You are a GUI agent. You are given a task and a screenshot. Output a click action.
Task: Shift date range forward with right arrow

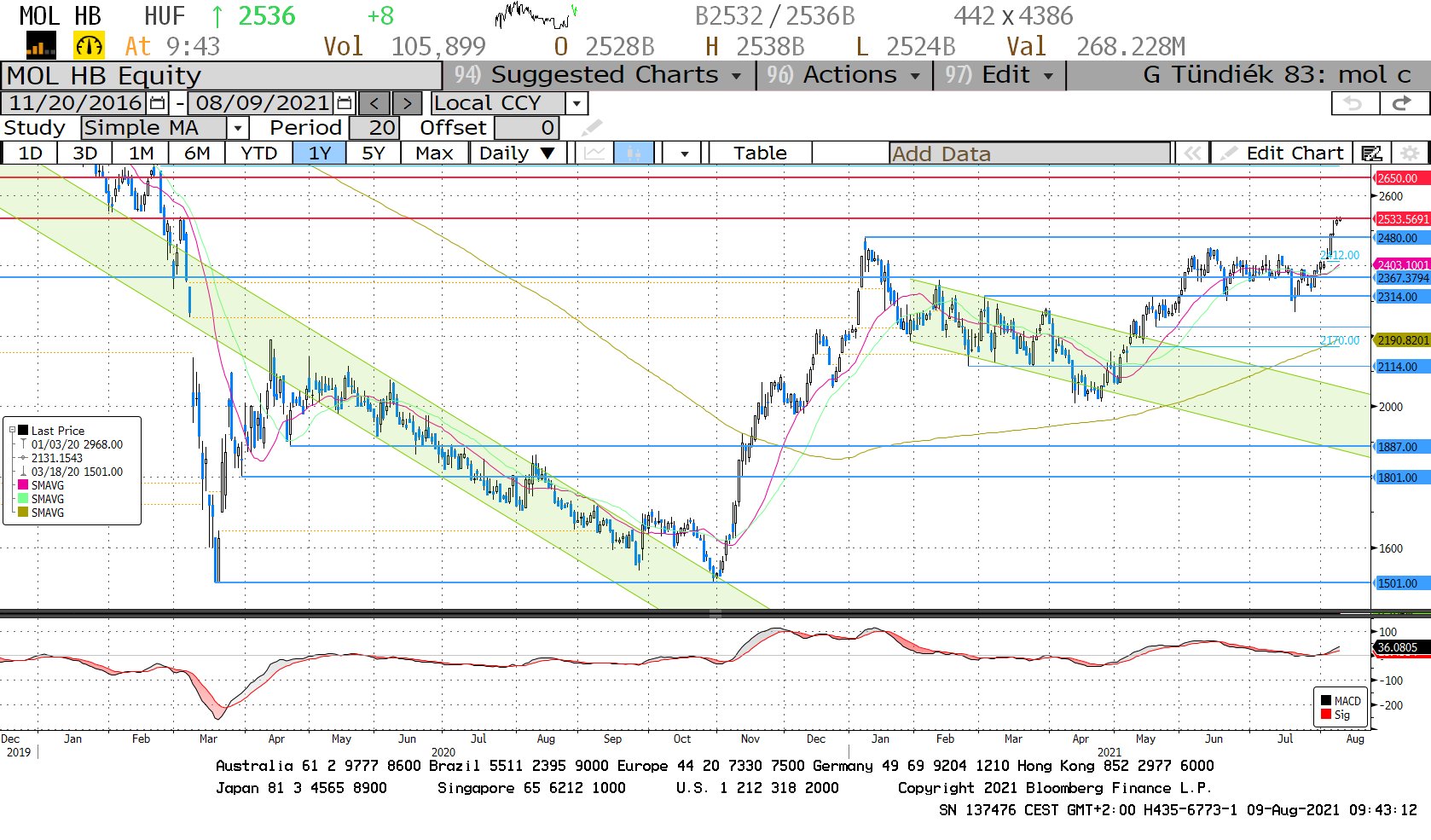[x=407, y=103]
